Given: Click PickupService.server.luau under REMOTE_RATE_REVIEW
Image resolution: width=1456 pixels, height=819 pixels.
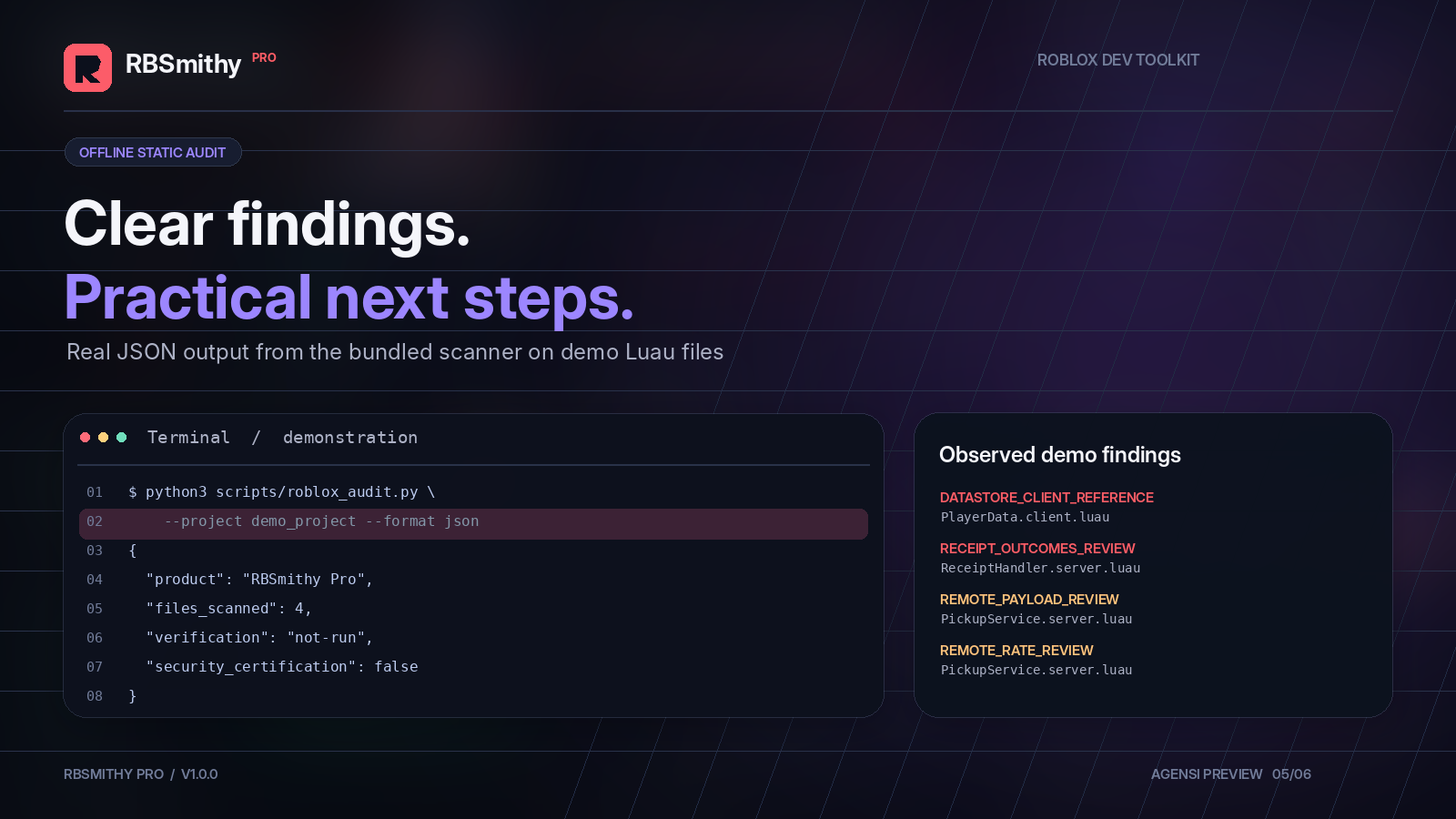Looking at the screenshot, I should [1036, 670].
